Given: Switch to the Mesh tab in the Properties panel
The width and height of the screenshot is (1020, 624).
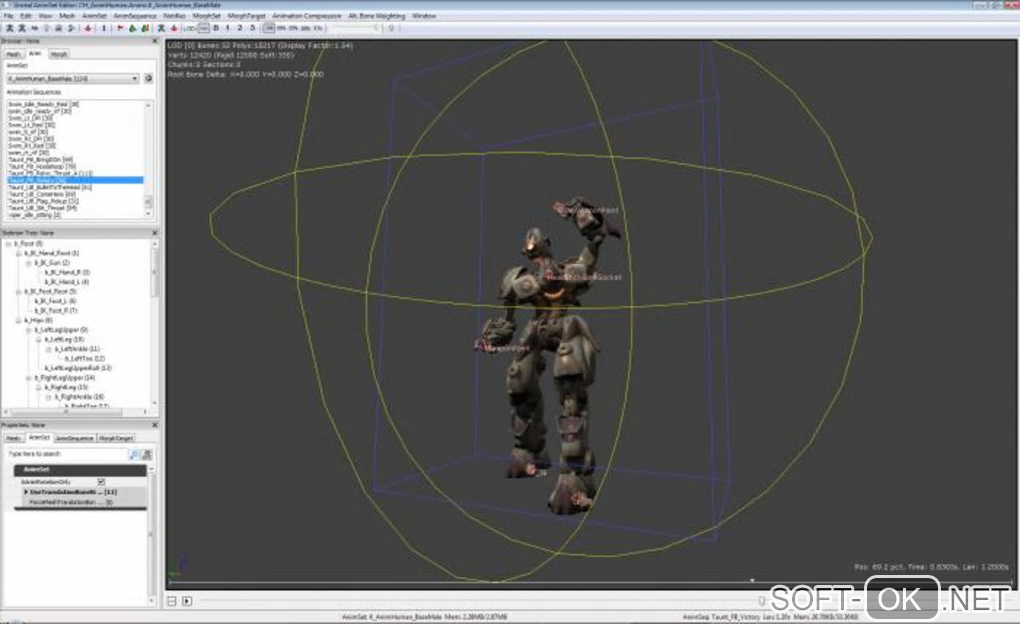Looking at the screenshot, I should [14, 438].
